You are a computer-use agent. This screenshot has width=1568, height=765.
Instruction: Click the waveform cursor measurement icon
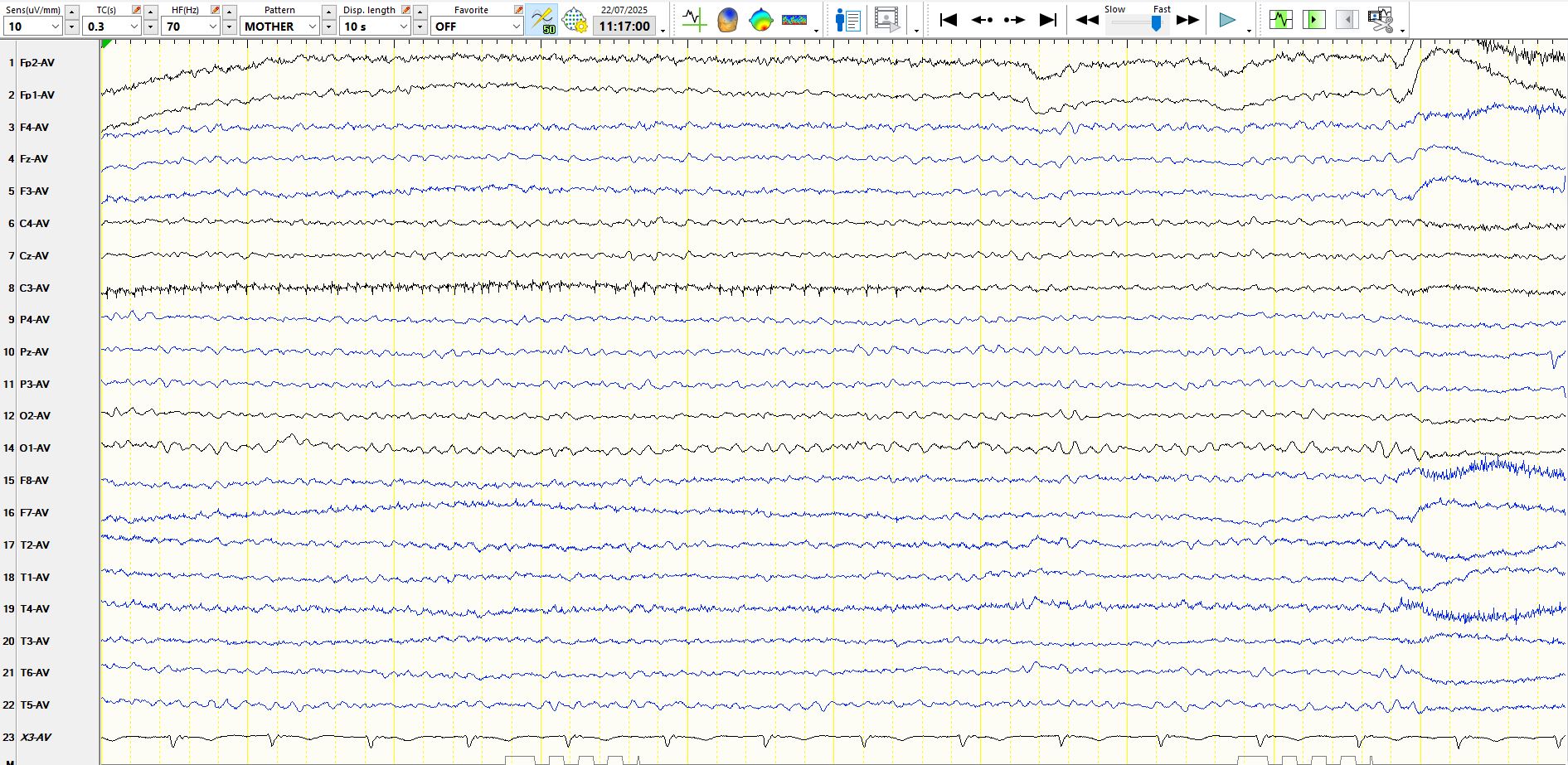click(x=694, y=19)
